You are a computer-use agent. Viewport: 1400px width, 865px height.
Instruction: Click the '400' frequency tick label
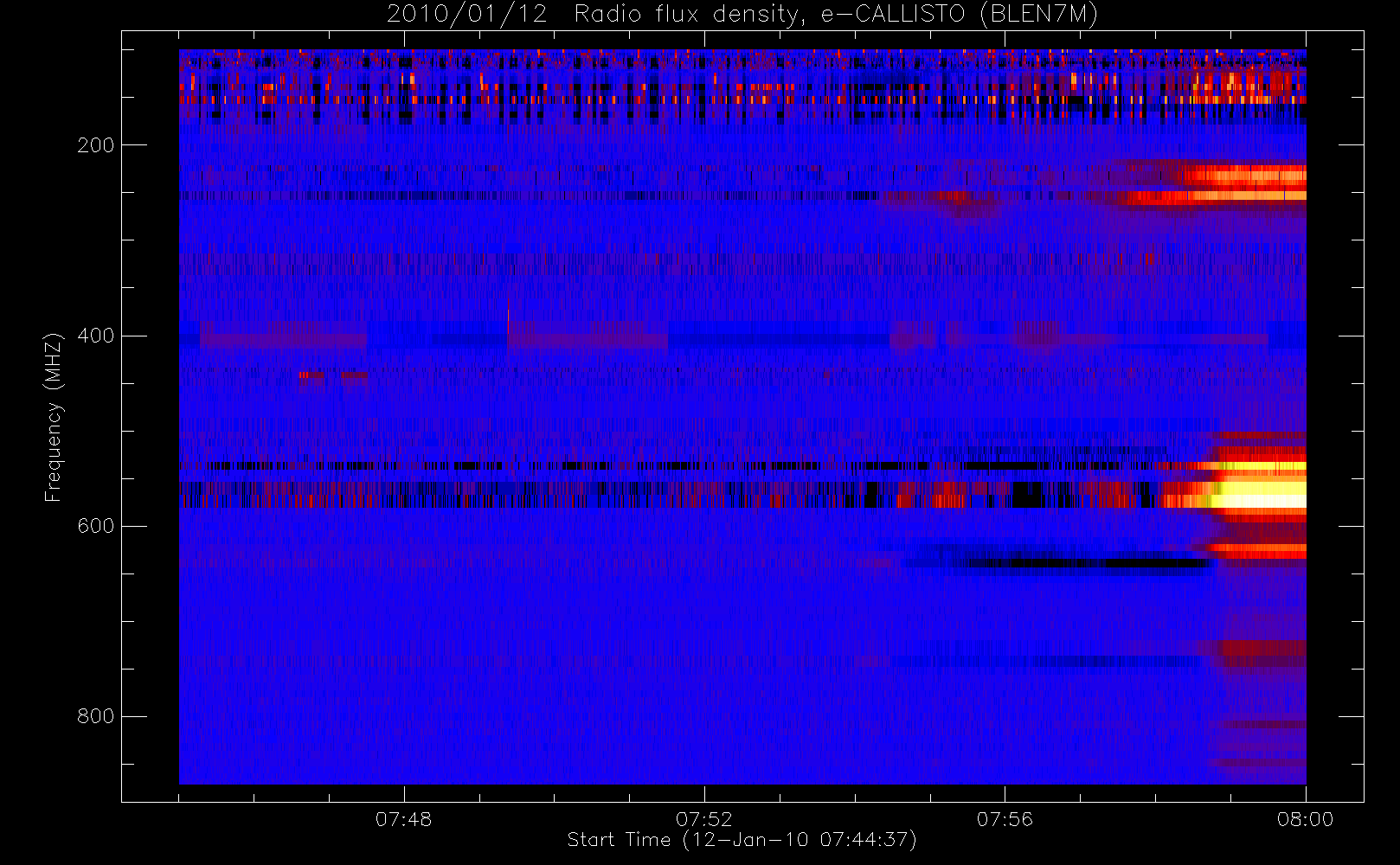coord(96,336)
